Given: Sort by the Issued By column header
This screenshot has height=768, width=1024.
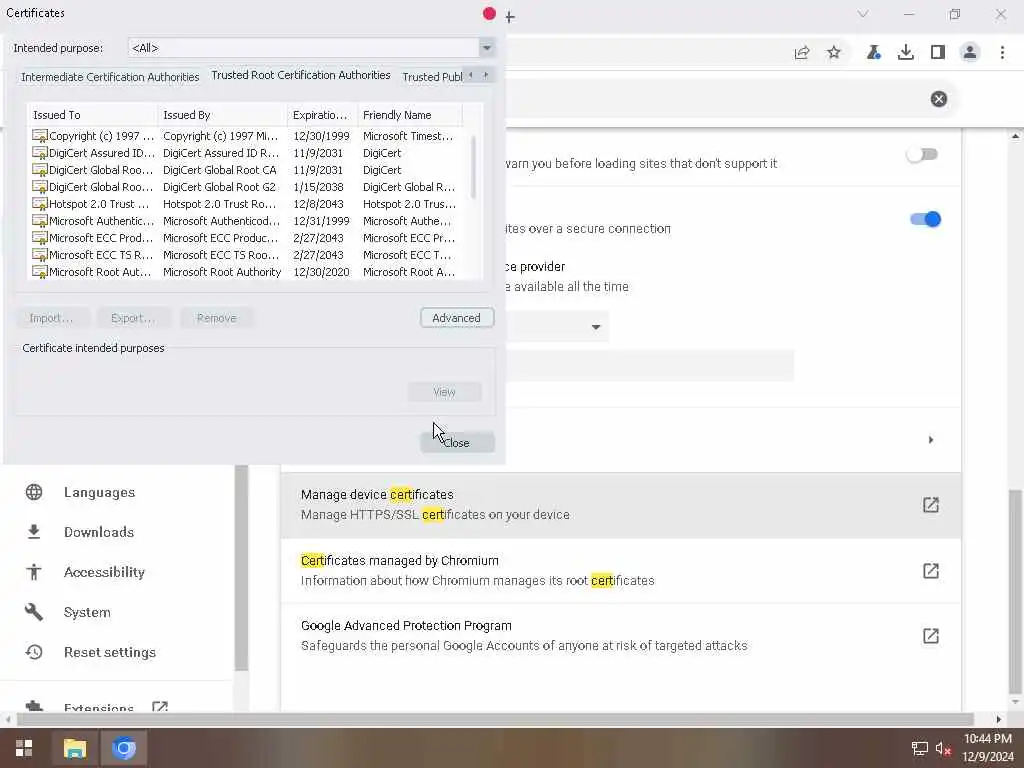Looking at the screenshot, I should tap(222, 115).
